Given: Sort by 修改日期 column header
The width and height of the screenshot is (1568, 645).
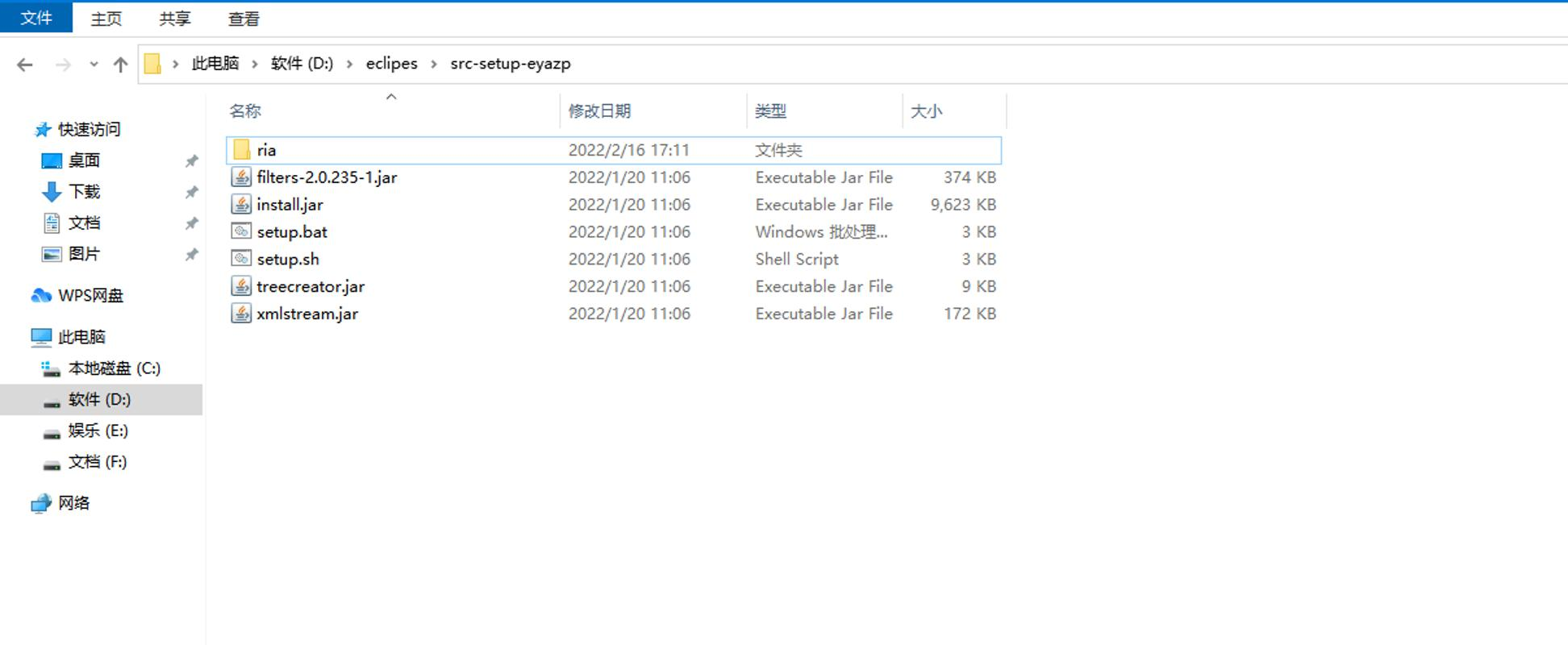Looking at the screenshot, I should pyautogui.click(x=599, y=111).
